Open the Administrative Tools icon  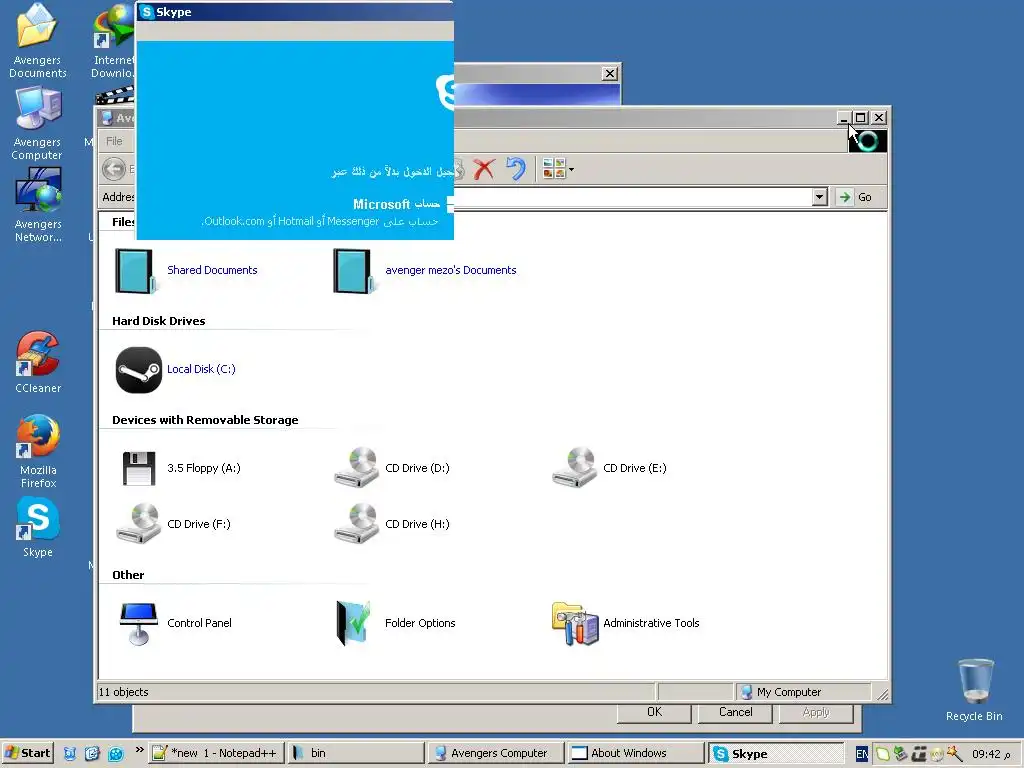click(x=575, y=624)
